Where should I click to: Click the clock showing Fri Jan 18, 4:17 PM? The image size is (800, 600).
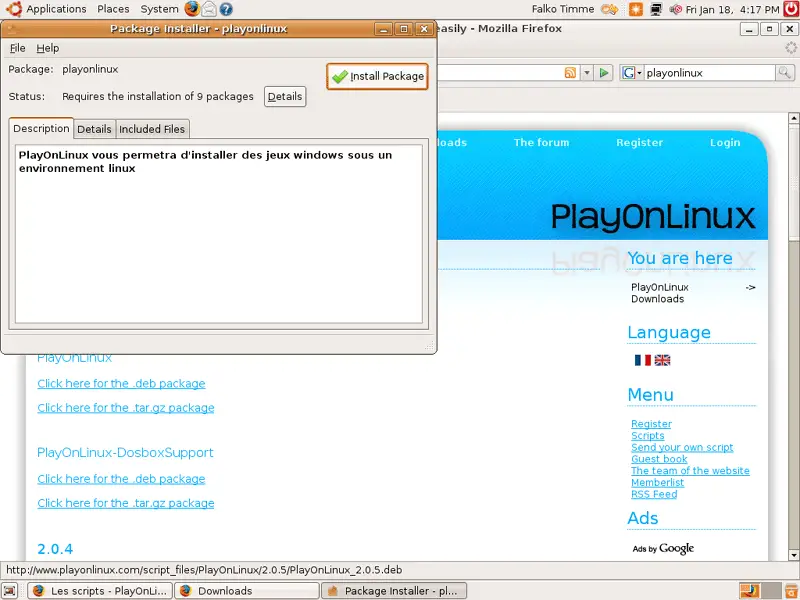(733, 9)
